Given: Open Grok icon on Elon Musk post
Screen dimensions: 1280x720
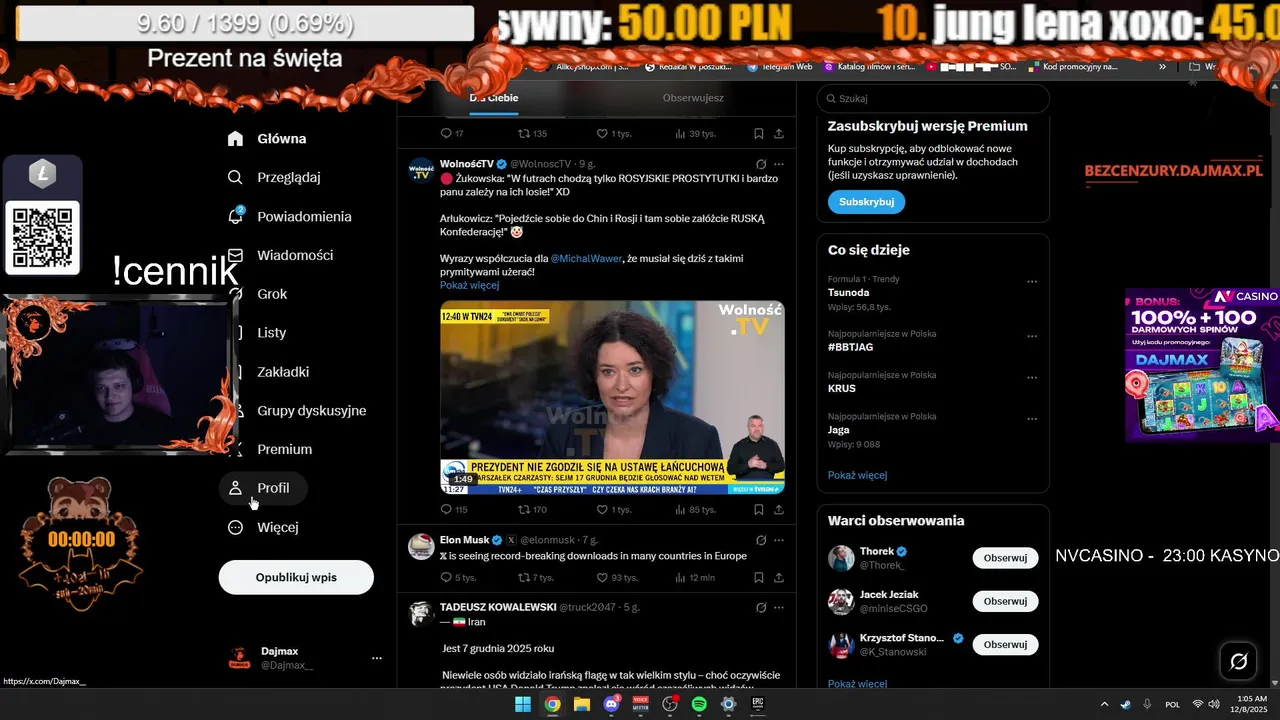Looking at the screenshot, I should [x=761, y=540].
